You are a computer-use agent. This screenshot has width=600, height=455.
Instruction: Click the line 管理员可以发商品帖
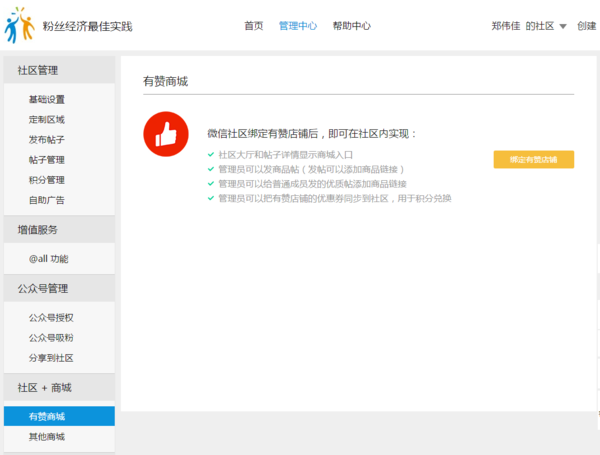311,170
